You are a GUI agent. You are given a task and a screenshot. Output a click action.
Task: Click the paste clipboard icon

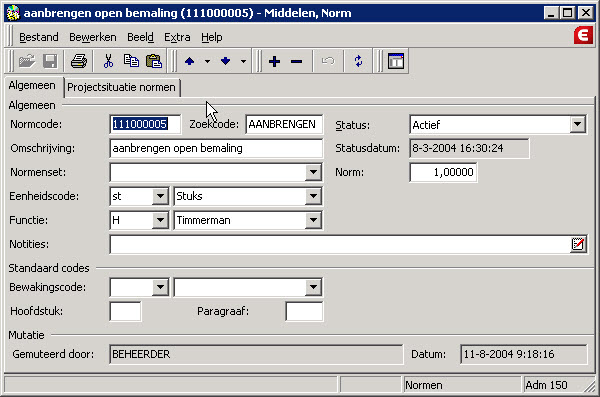point(154,61)
